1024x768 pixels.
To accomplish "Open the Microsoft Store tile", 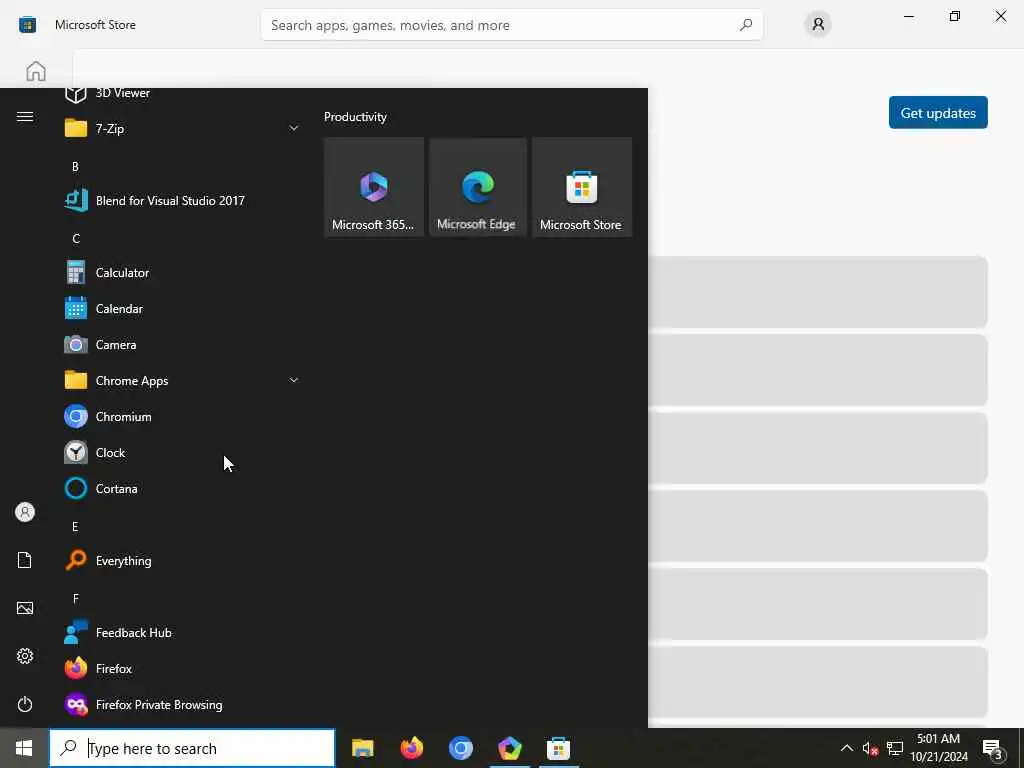I will point(582,187).
